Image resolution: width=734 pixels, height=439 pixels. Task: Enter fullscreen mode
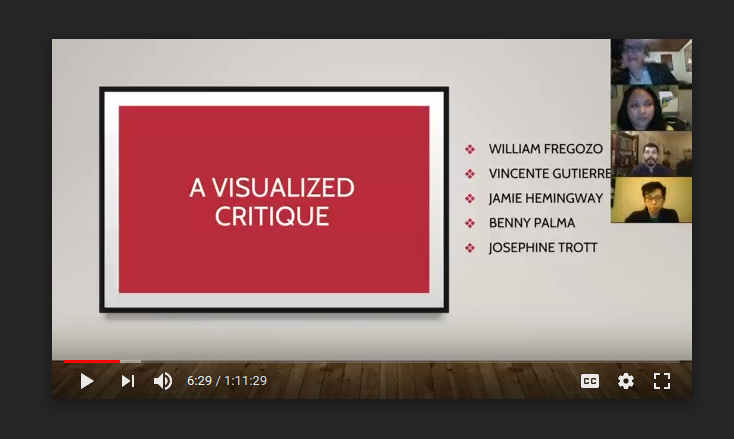(x=661, y=381)
